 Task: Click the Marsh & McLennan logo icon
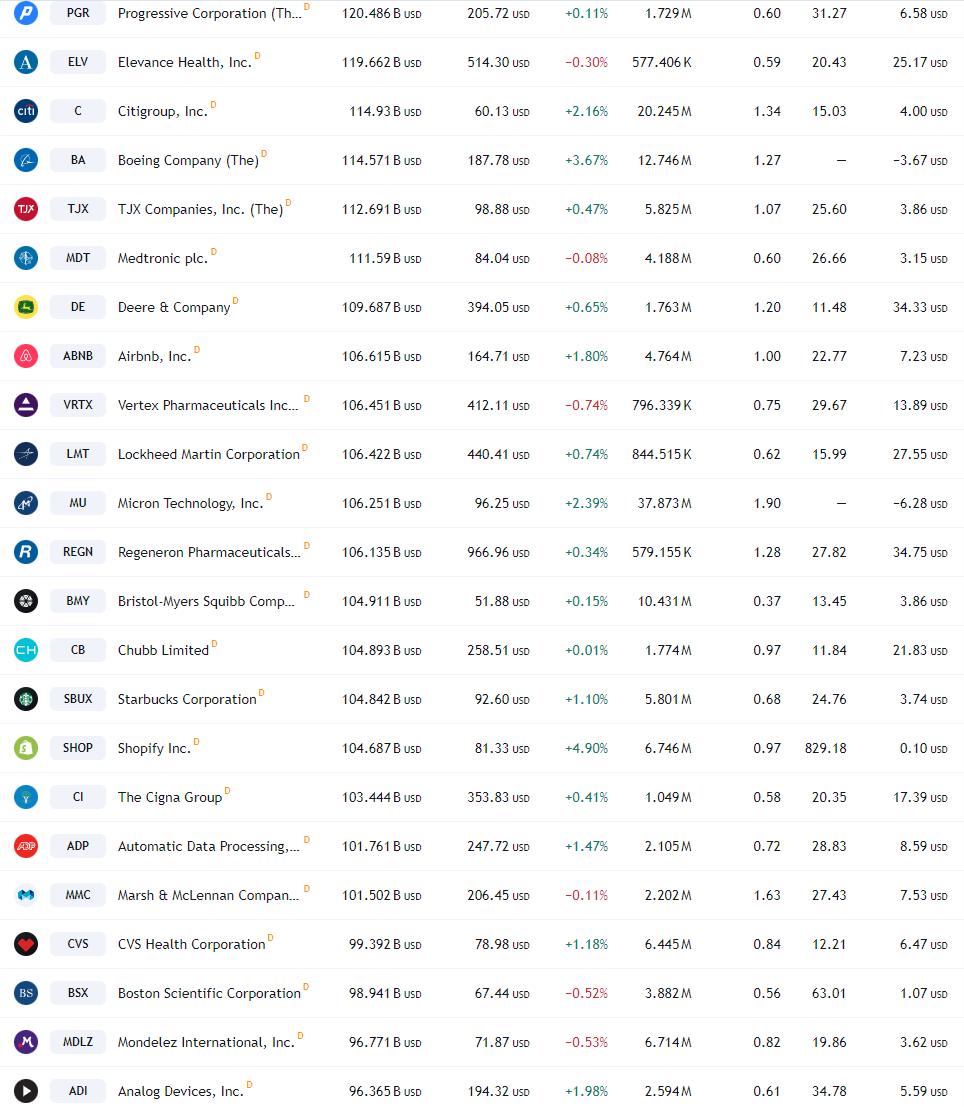[26, 895]
